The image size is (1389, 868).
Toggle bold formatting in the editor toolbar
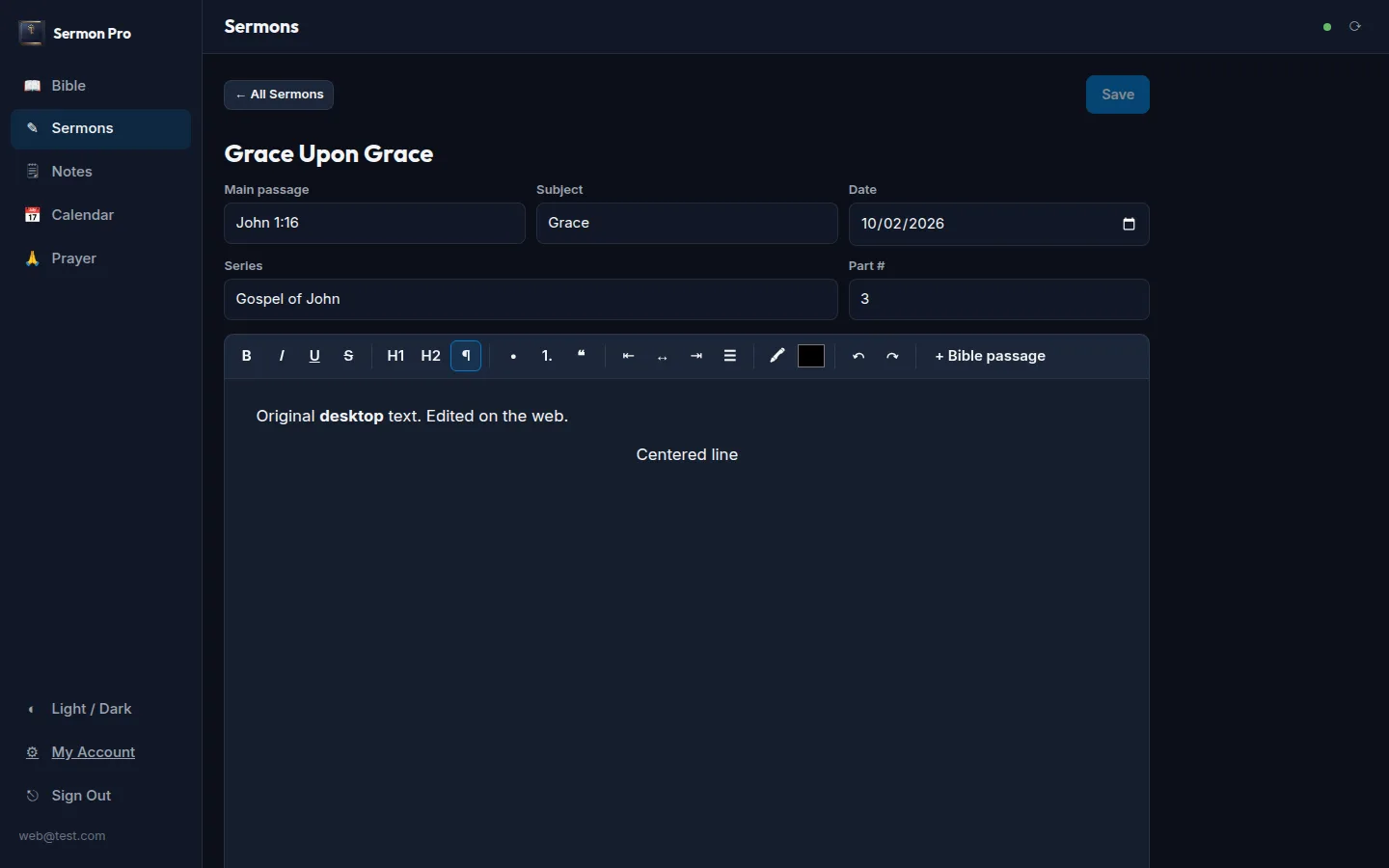tap(247, 356)
